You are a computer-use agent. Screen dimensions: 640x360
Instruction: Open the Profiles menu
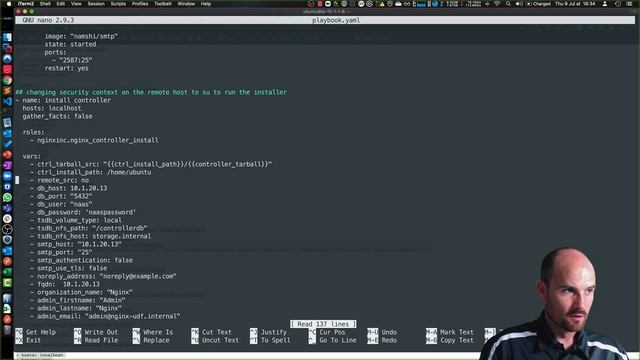coord(140,4)
